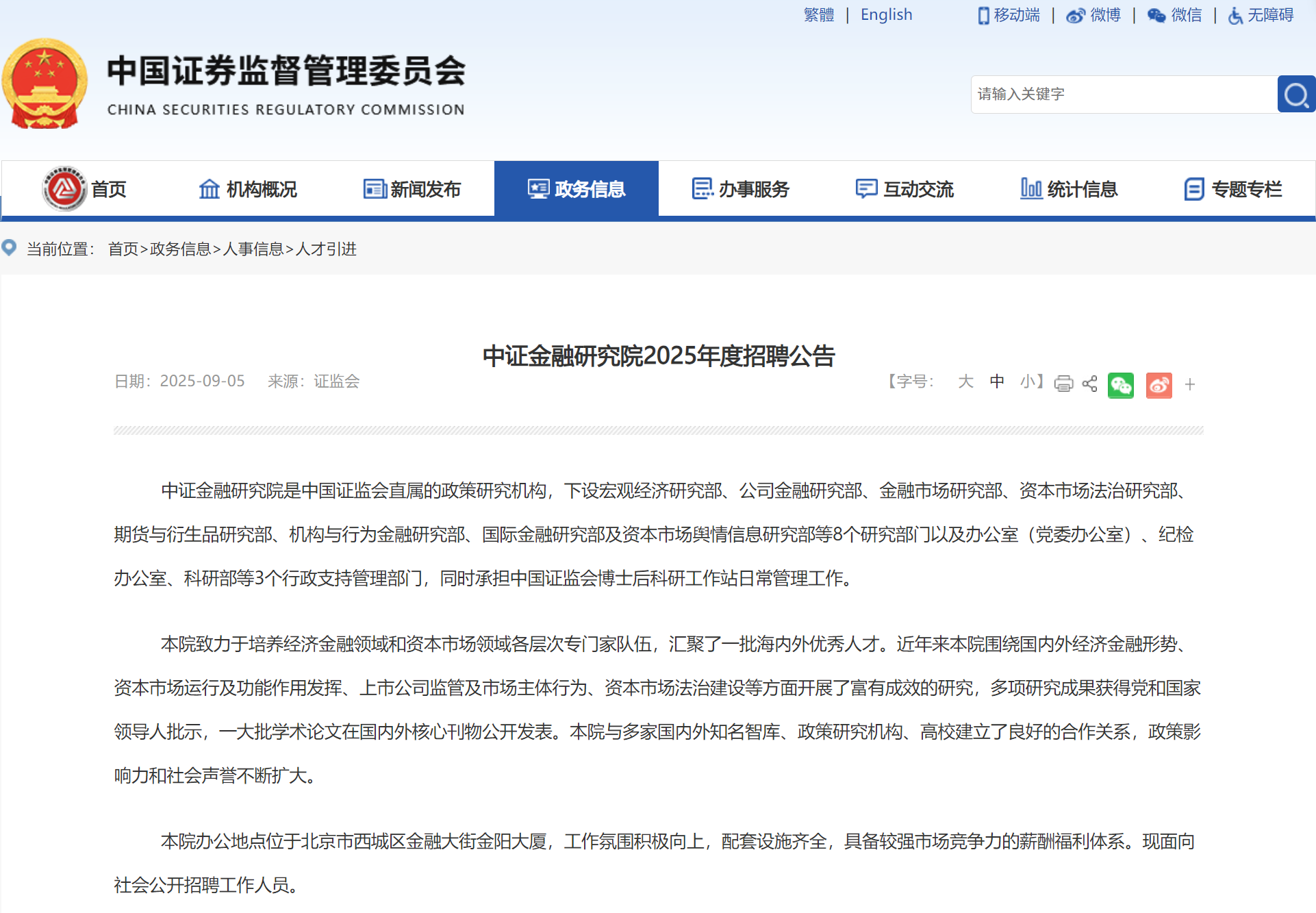Set font size to 小 (small)
Screen dimensions: 1316x913
(x=1027, y=382)
